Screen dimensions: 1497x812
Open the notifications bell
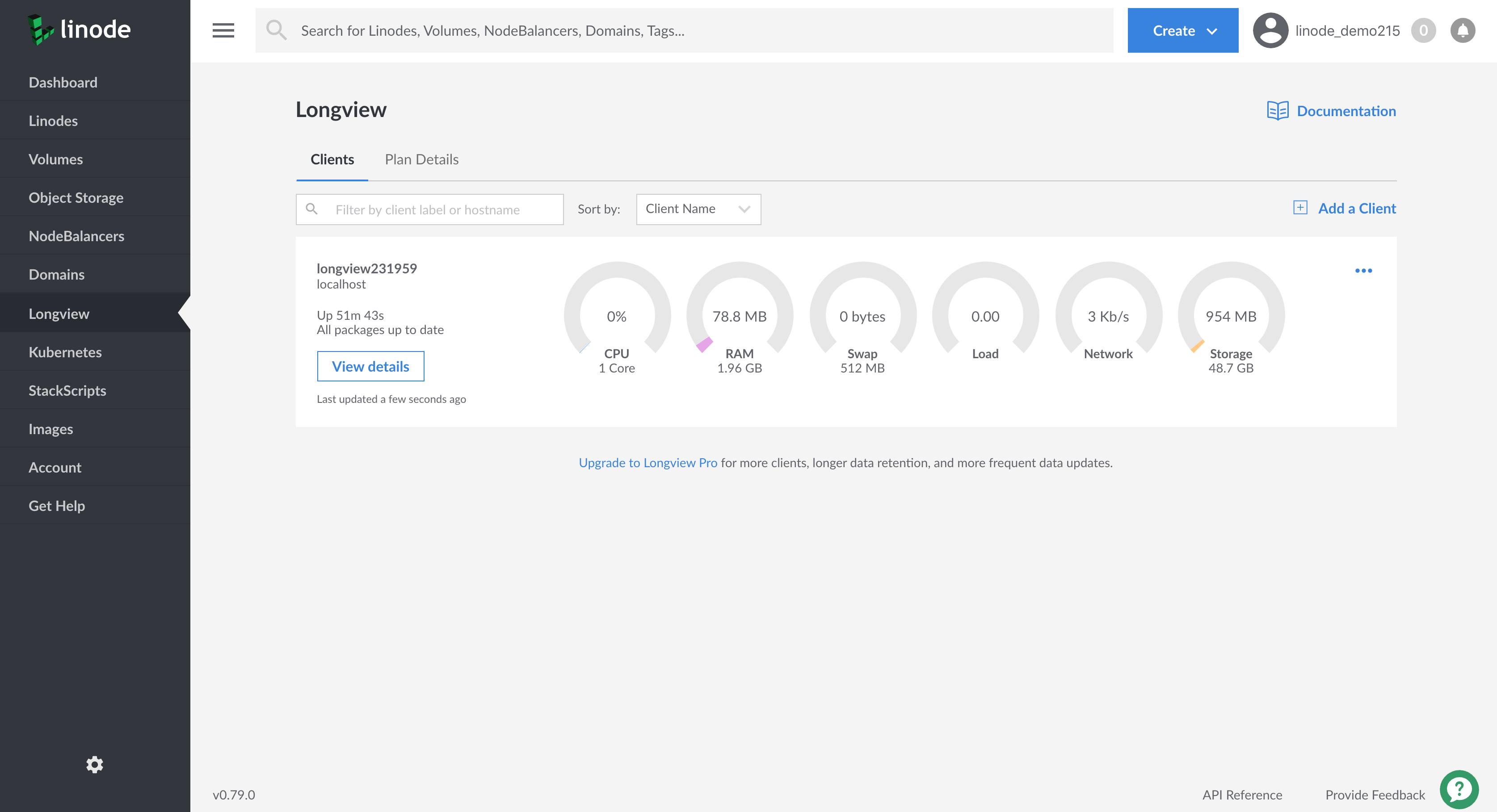coord(1463,30)
